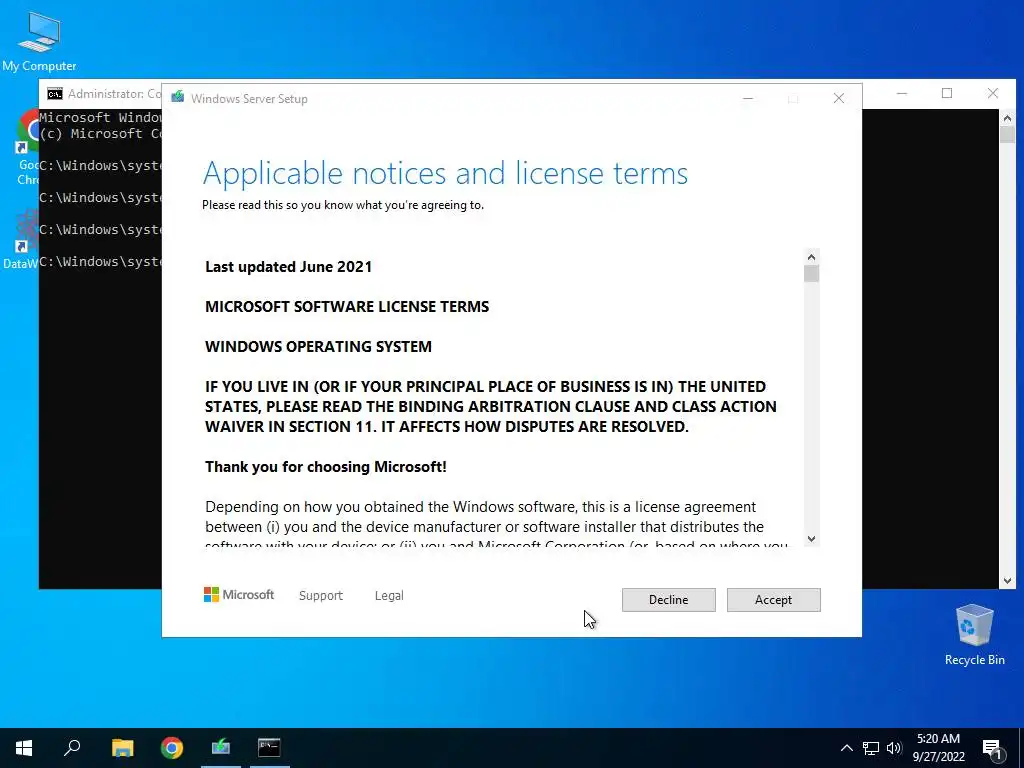Show hidden system tray icons

point(846,748)
